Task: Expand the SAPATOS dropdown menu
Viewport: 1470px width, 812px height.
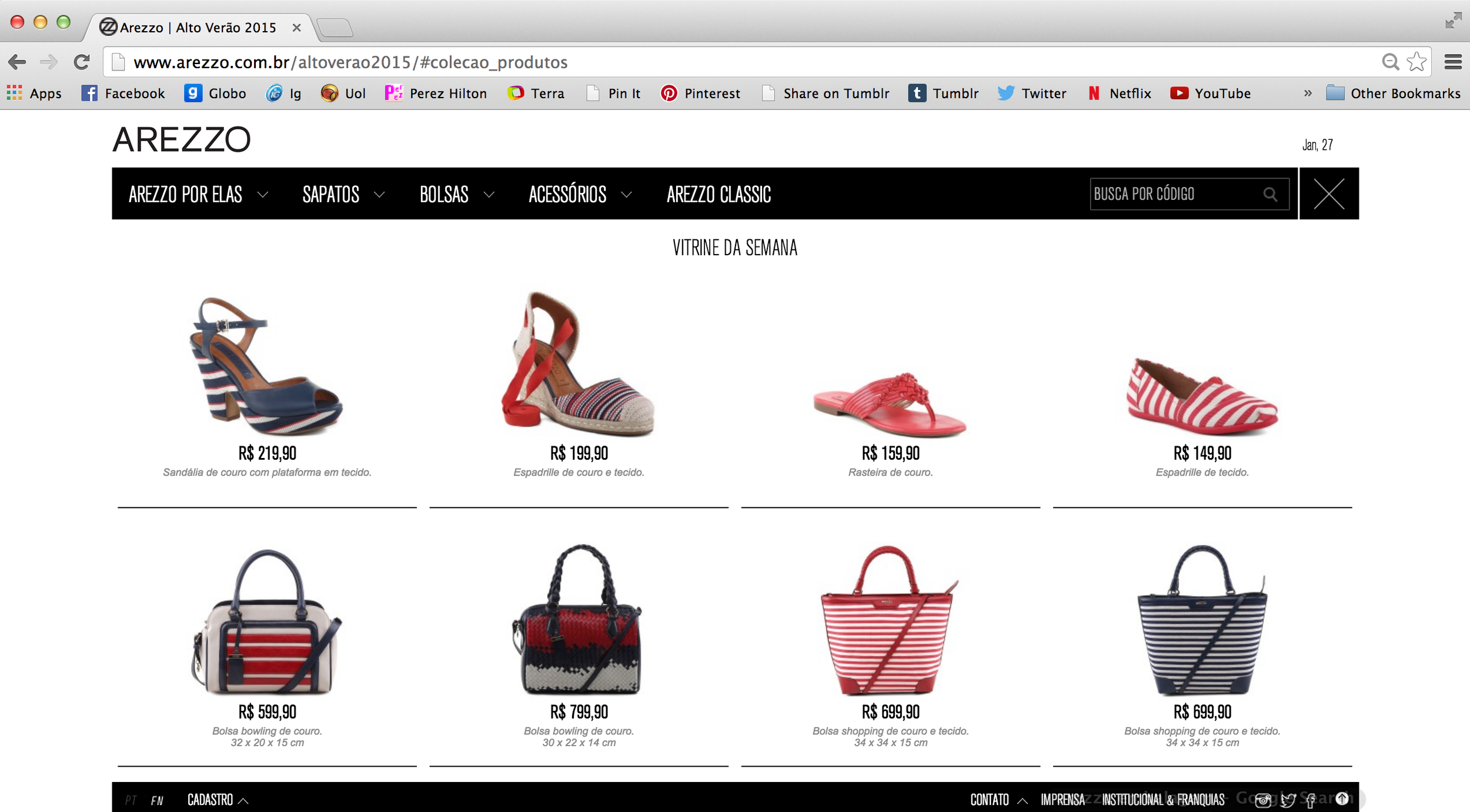Action: (332, 195)
